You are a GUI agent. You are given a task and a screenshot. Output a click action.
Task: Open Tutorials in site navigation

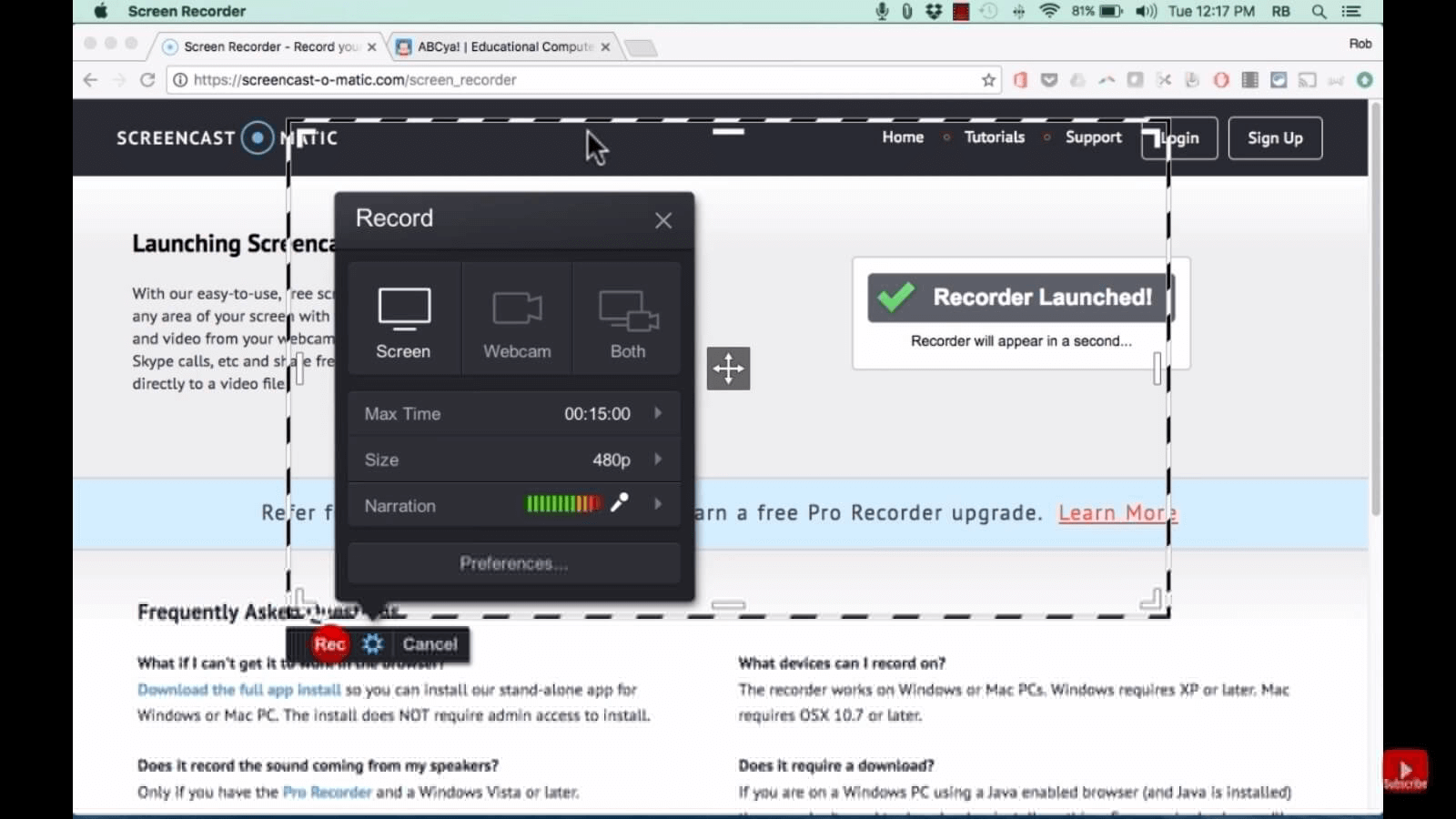pyautogui.click(x=995, y=136)
